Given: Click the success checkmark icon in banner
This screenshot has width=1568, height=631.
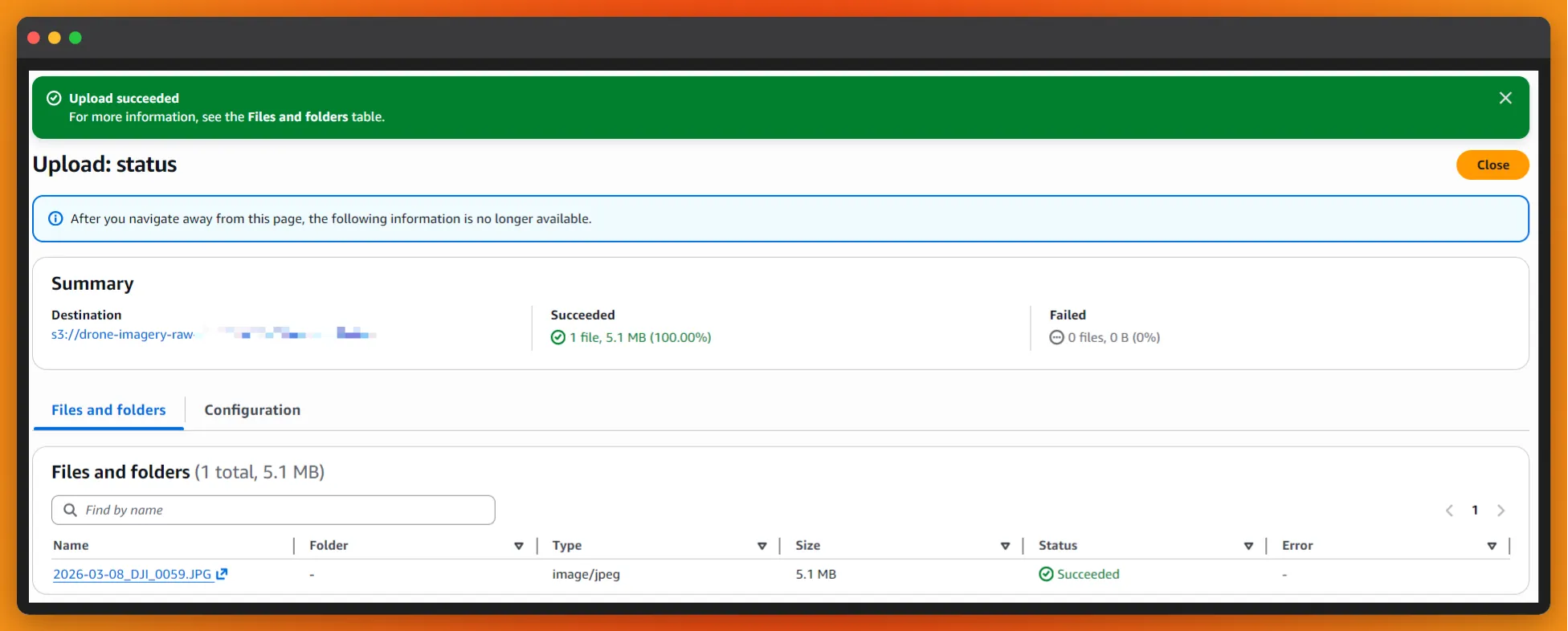Looking at the screenshot, I should [x=54, y=98].
